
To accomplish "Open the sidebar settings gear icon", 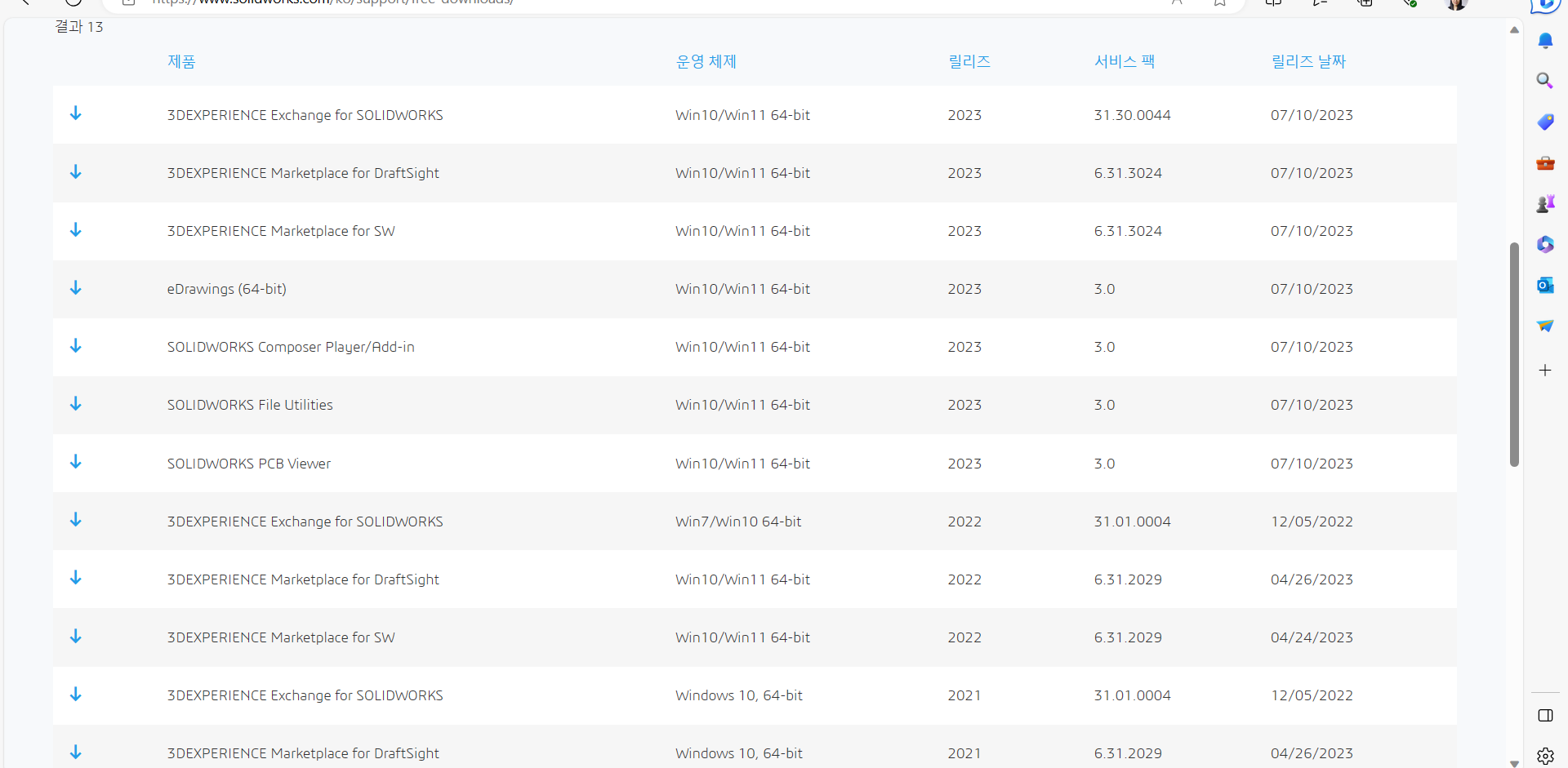I will point(1545,756).
